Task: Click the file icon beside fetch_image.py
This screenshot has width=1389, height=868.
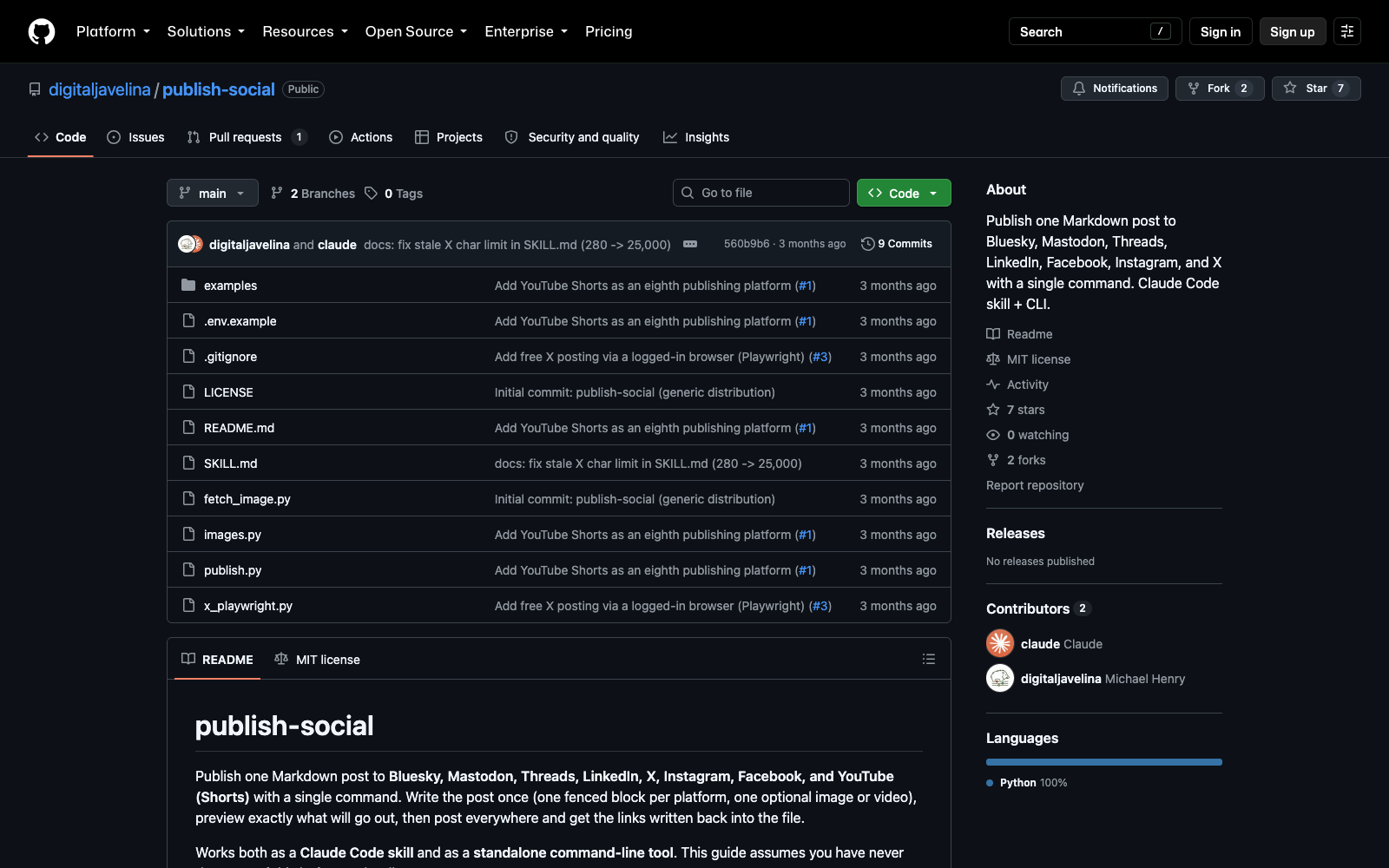Action: (188, 498)
